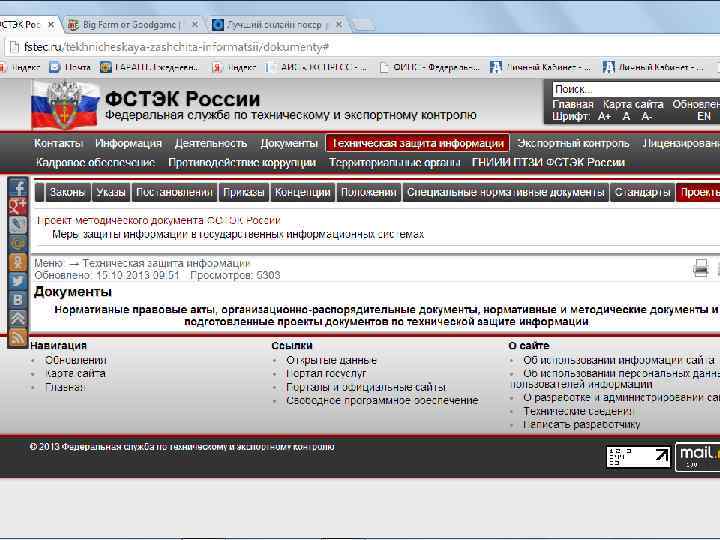Open Свободное программное обеспечение link
Viewport: 720px width, 540px height.
coord(382,400)
